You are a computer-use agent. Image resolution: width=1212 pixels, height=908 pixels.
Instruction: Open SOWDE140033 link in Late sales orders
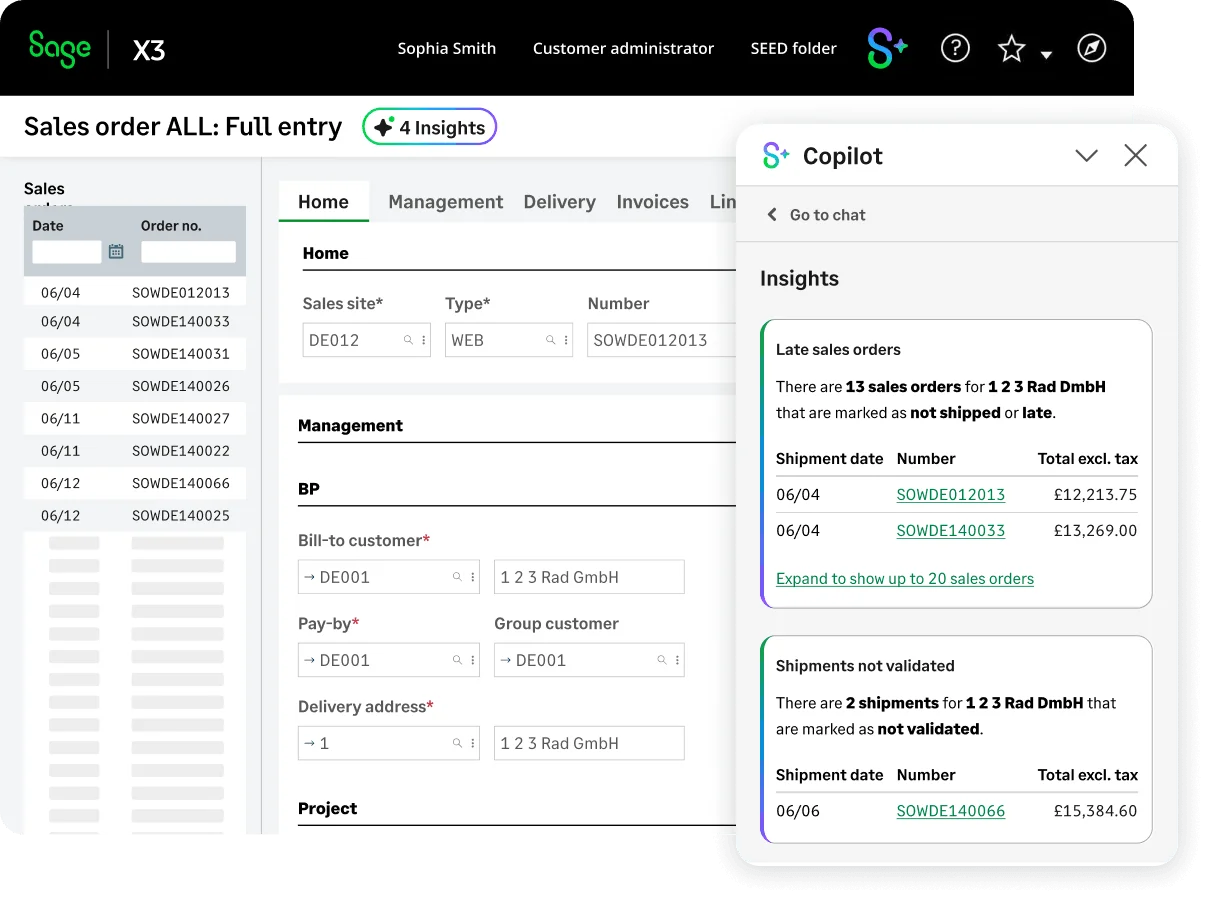pos(951,530)
